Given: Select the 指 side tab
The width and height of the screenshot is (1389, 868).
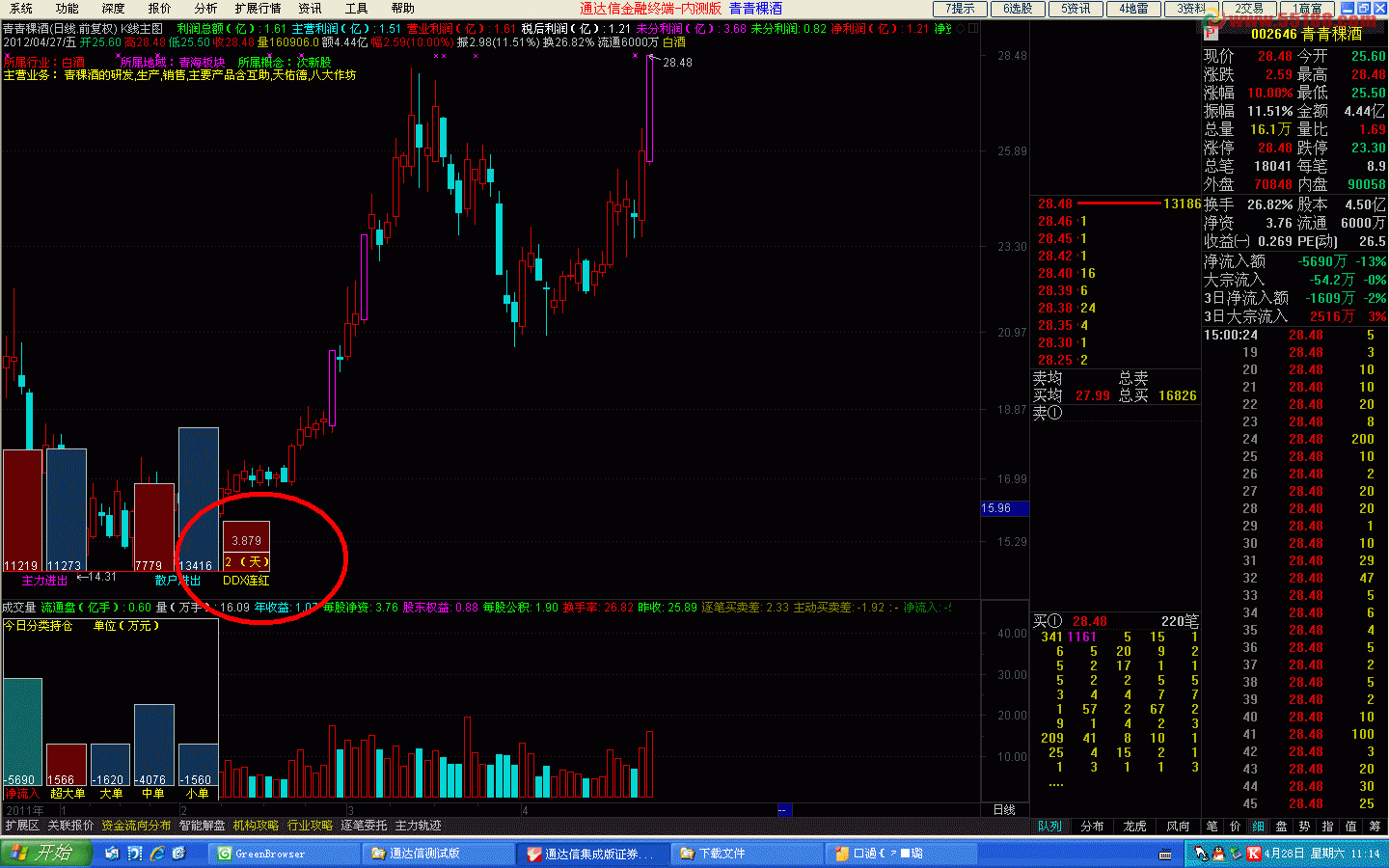Looking at the screenshot, I should pyautogui.click(x=1327, y=826).
